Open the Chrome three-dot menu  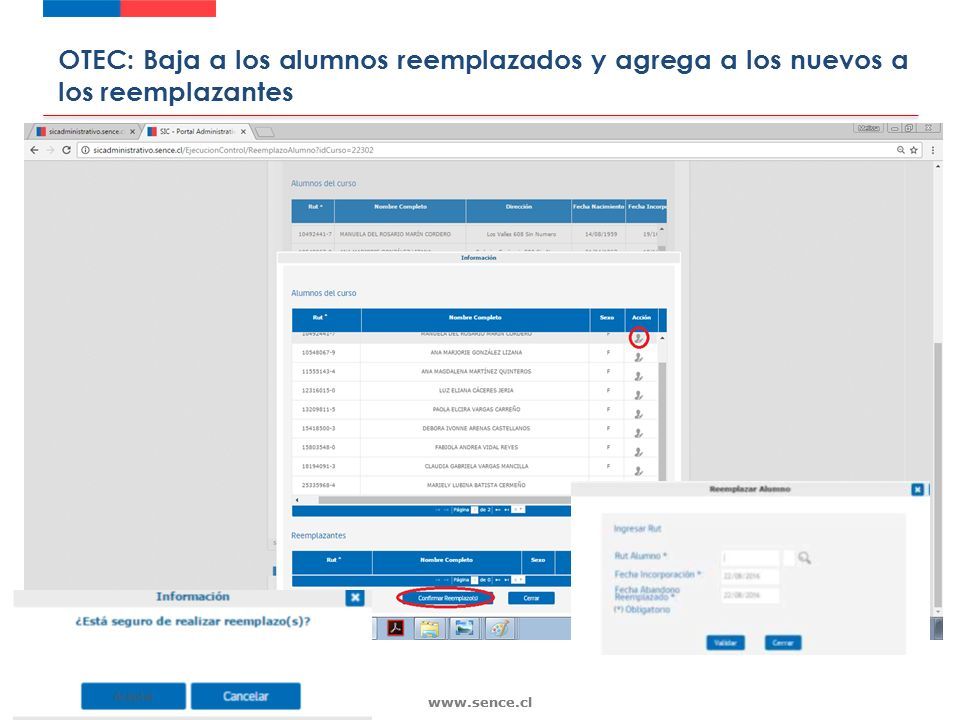tap(932, 150)
